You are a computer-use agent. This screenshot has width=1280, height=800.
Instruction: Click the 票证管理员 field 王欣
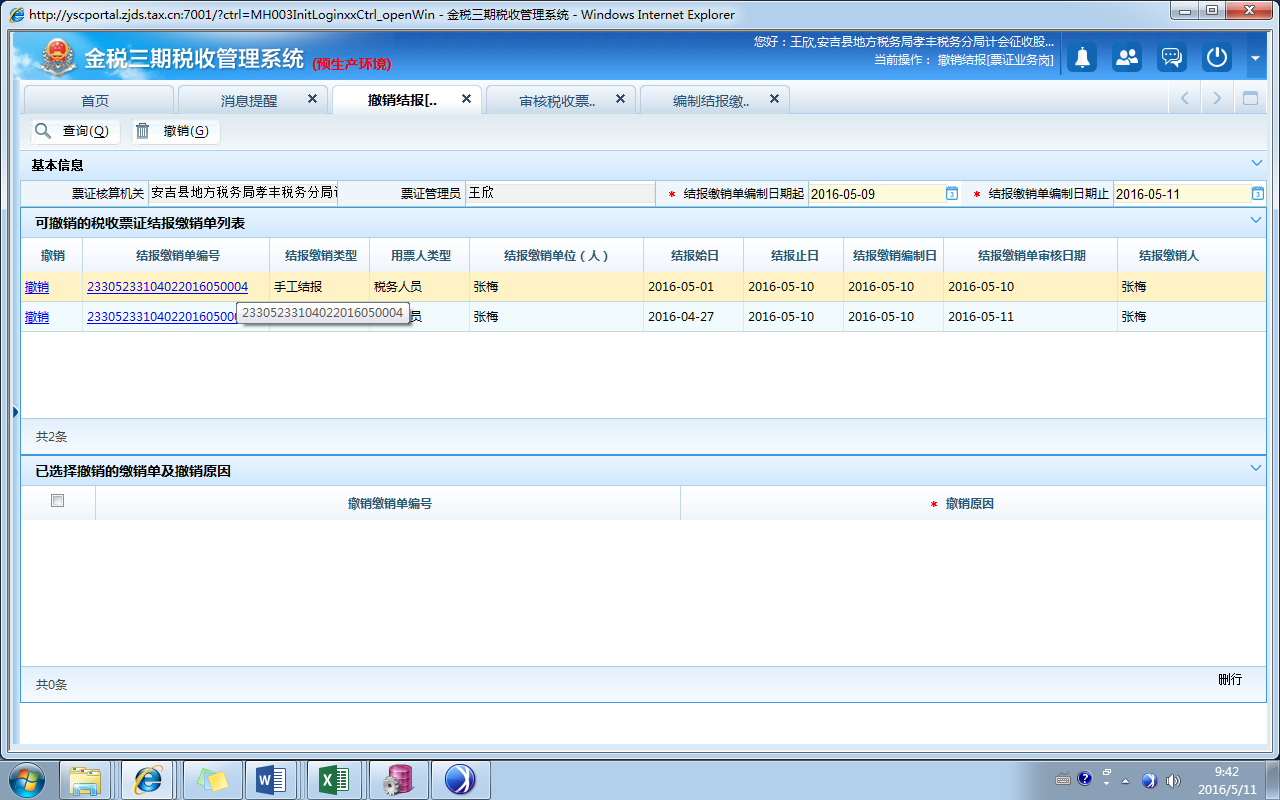pyautogui.click(x=559, y=193)
